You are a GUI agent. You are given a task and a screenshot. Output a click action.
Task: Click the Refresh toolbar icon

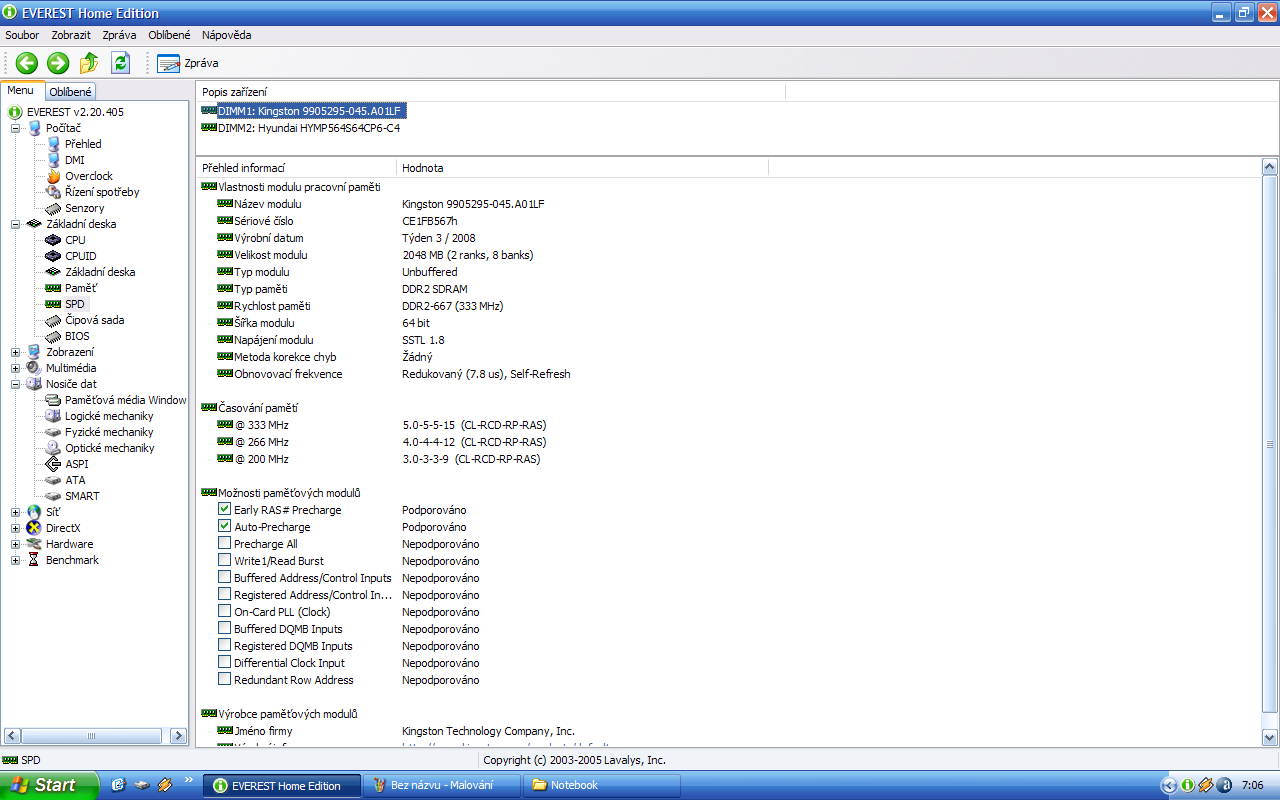click(x=121, y=63)
